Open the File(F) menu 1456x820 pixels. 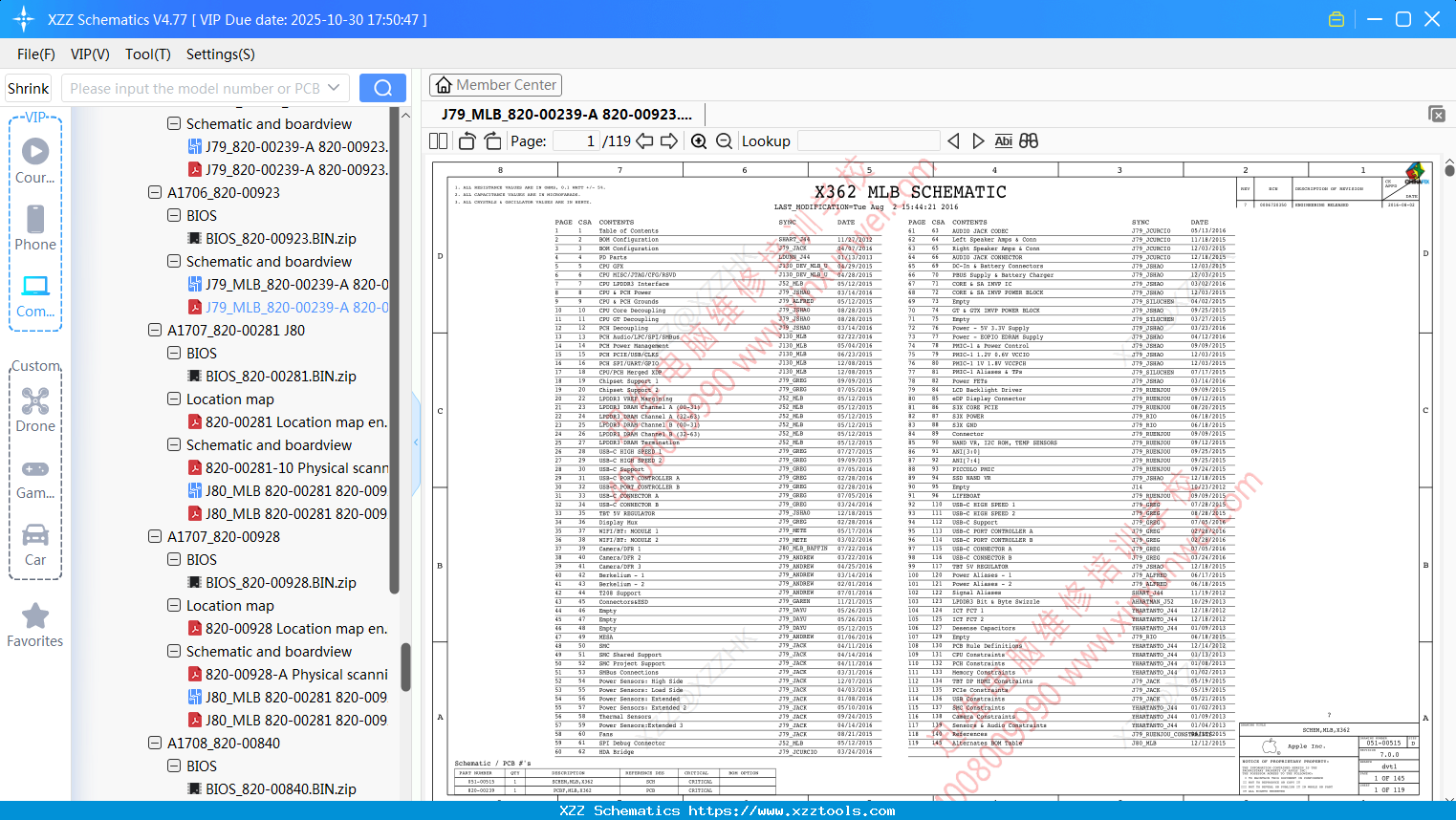click(36, 54)
